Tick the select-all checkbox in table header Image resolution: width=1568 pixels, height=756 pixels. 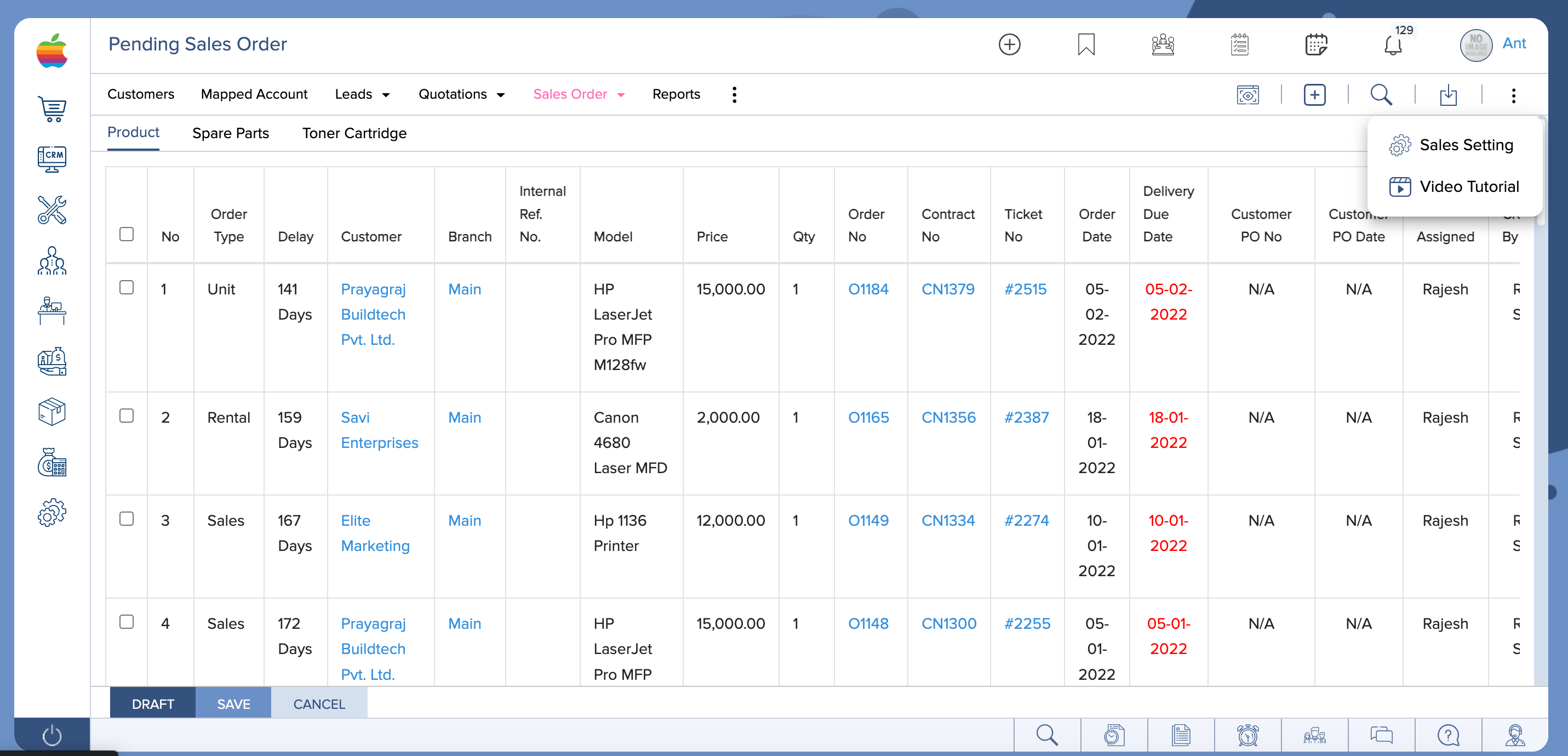127,235
